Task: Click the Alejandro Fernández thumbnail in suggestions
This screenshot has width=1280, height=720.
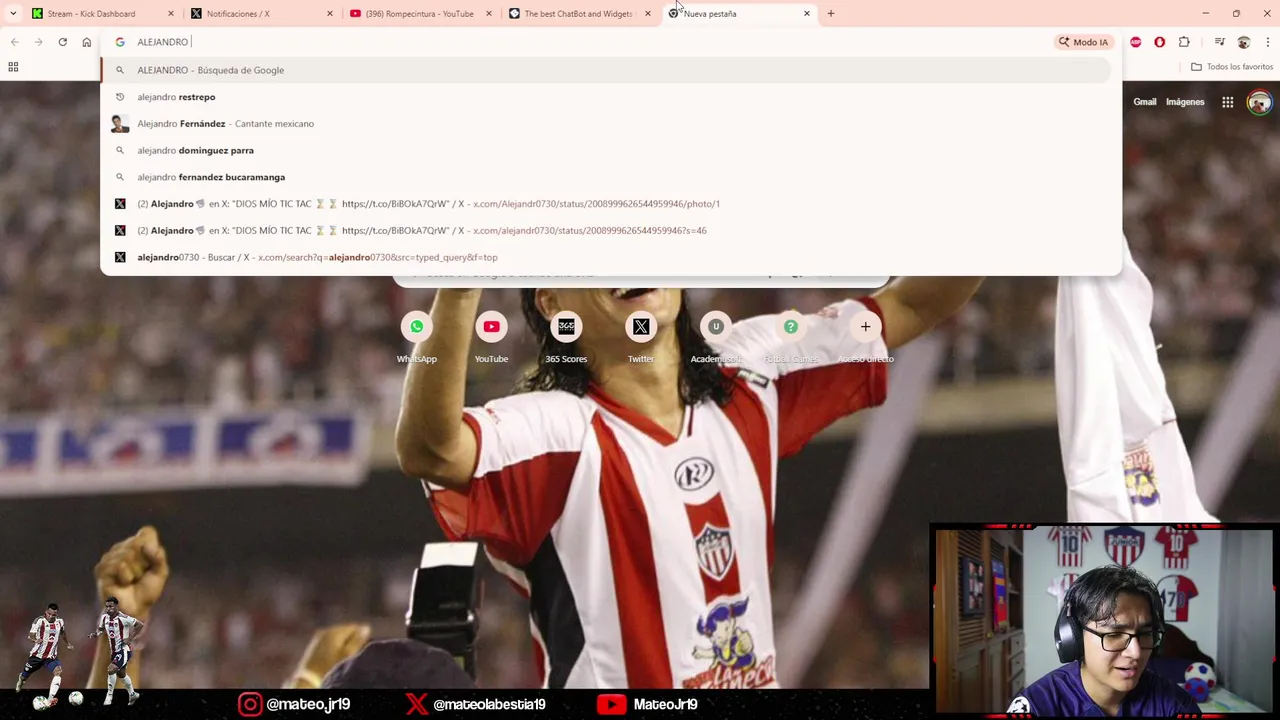Action: point(120,124)
